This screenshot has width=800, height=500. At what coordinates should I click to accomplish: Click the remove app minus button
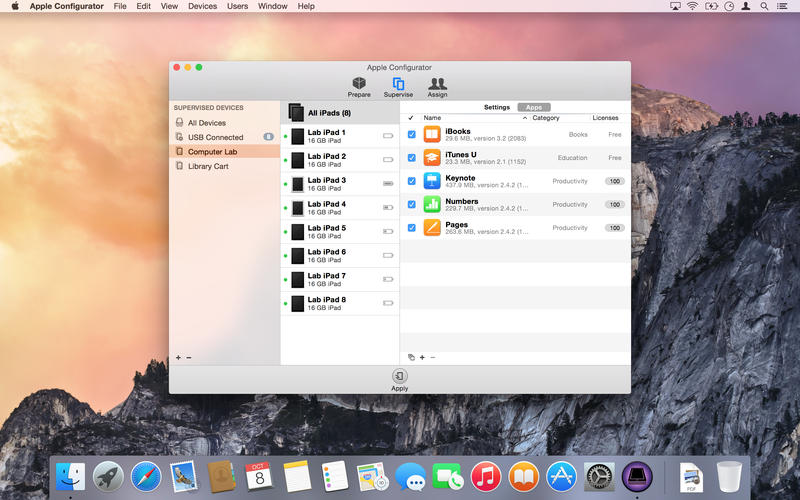[x=433, y=357]
